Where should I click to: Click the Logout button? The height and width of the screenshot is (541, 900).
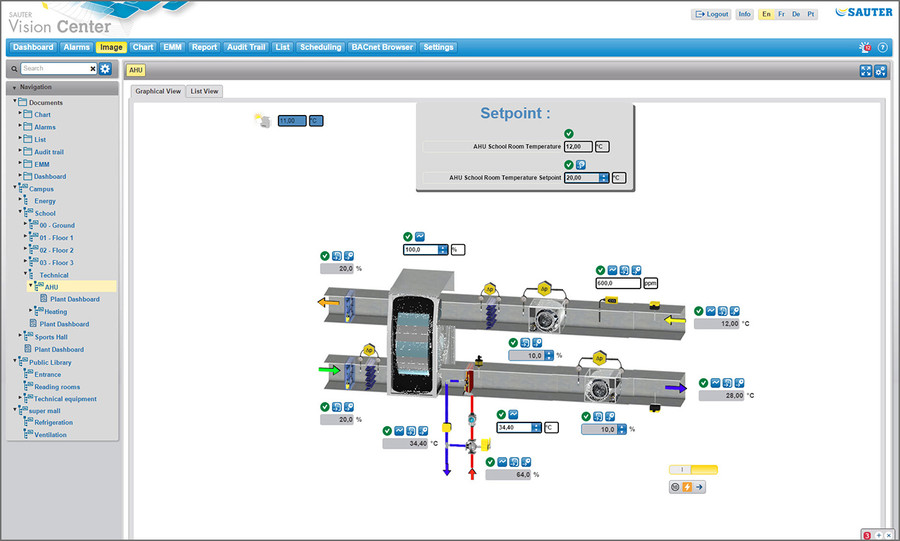(x=711, y=14)
